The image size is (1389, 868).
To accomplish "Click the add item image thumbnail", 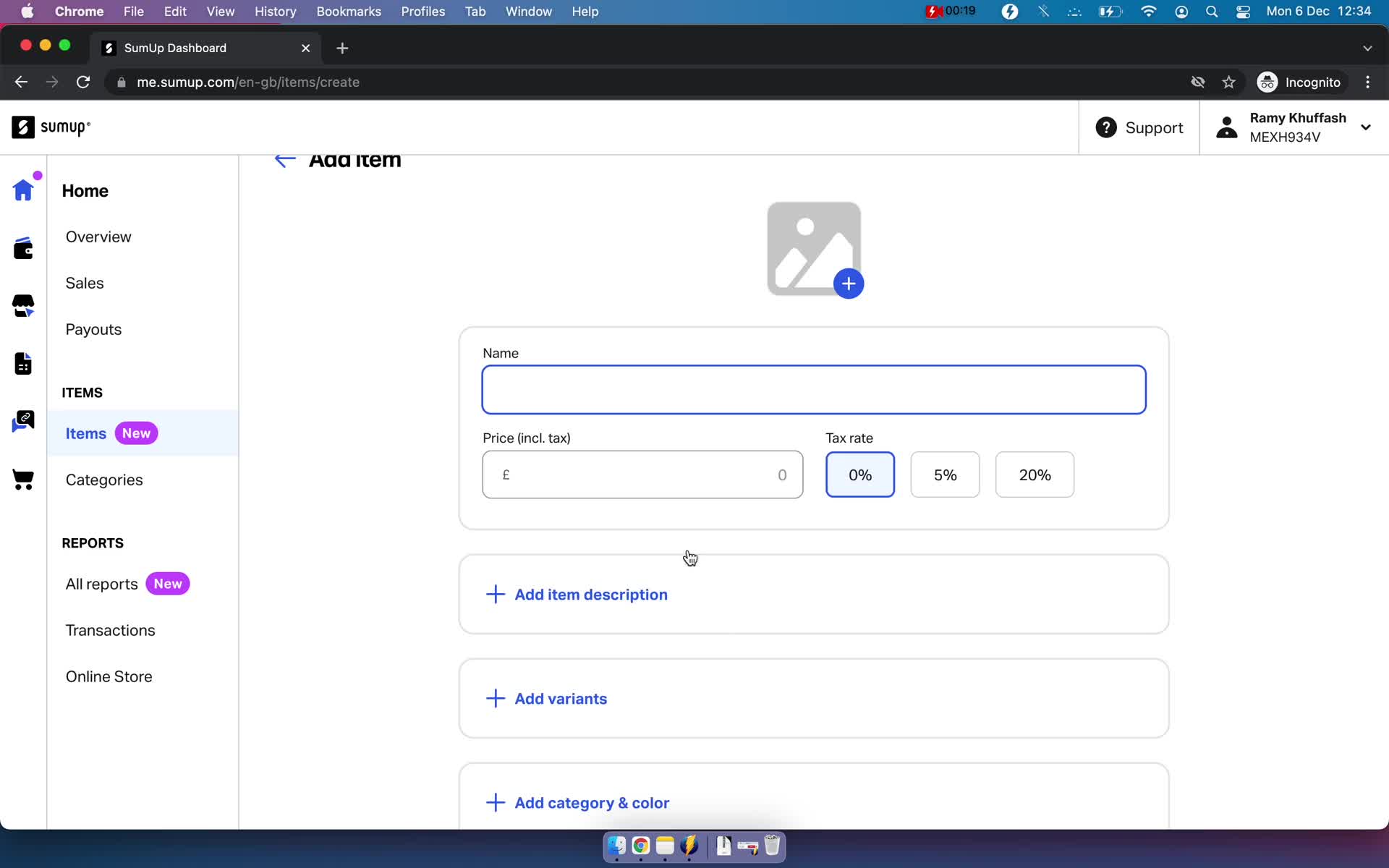I will coord(815,248).
